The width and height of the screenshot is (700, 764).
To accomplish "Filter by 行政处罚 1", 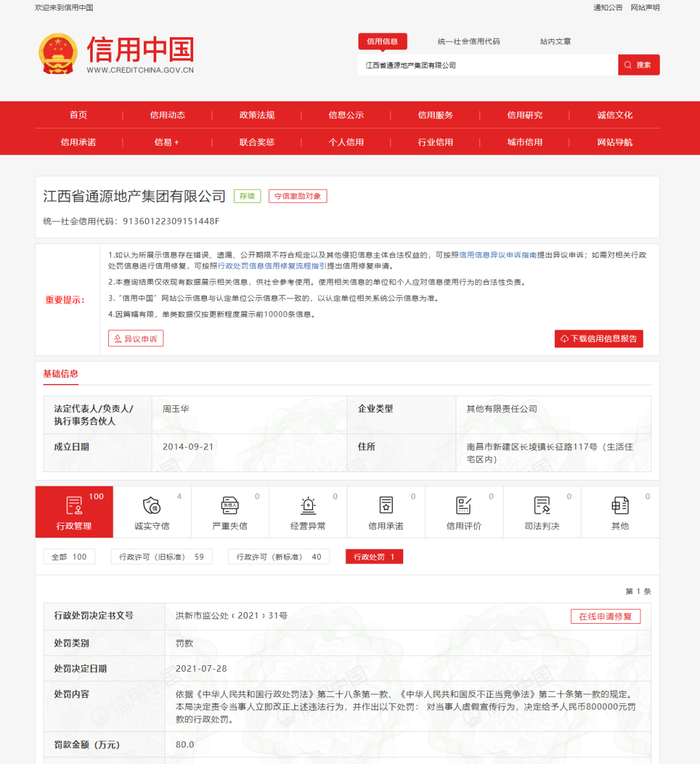I will coord(374,556).
